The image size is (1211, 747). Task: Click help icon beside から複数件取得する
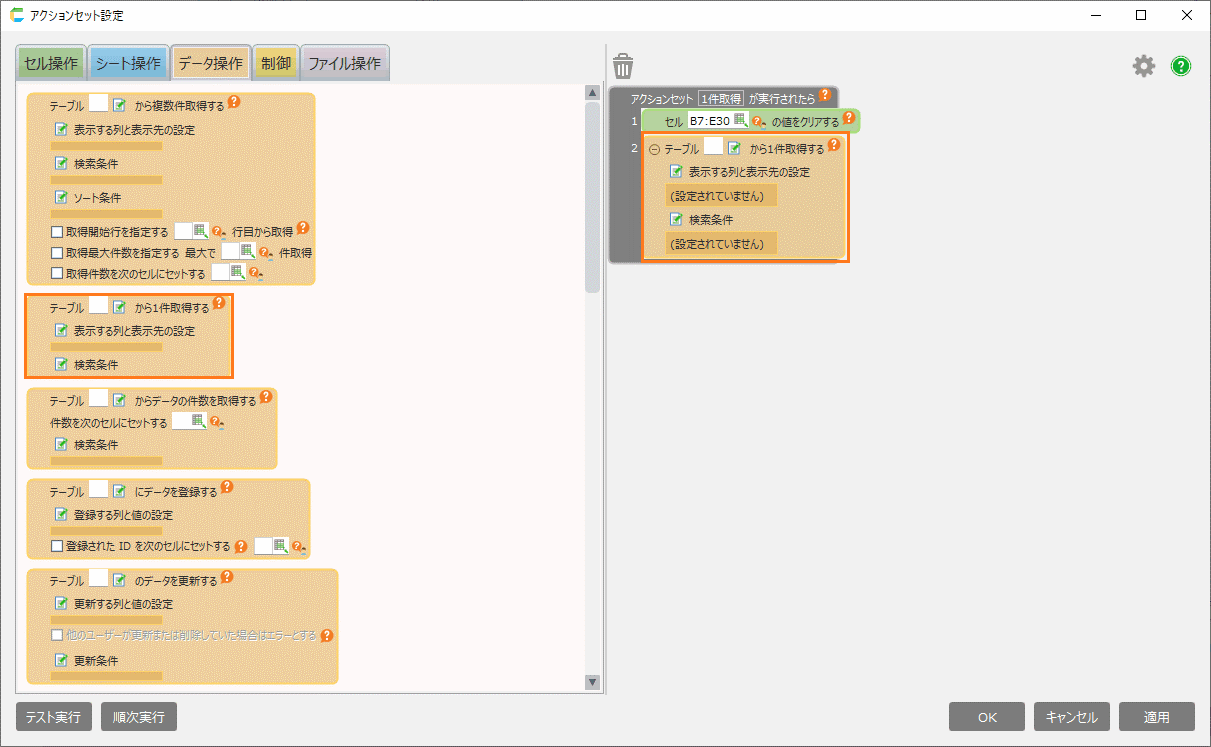coord(234,102)
